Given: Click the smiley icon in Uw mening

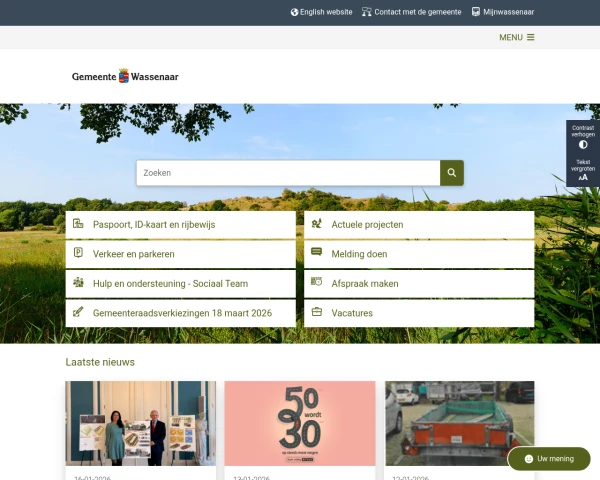Looking at the screenshot, I should (529, 459).
